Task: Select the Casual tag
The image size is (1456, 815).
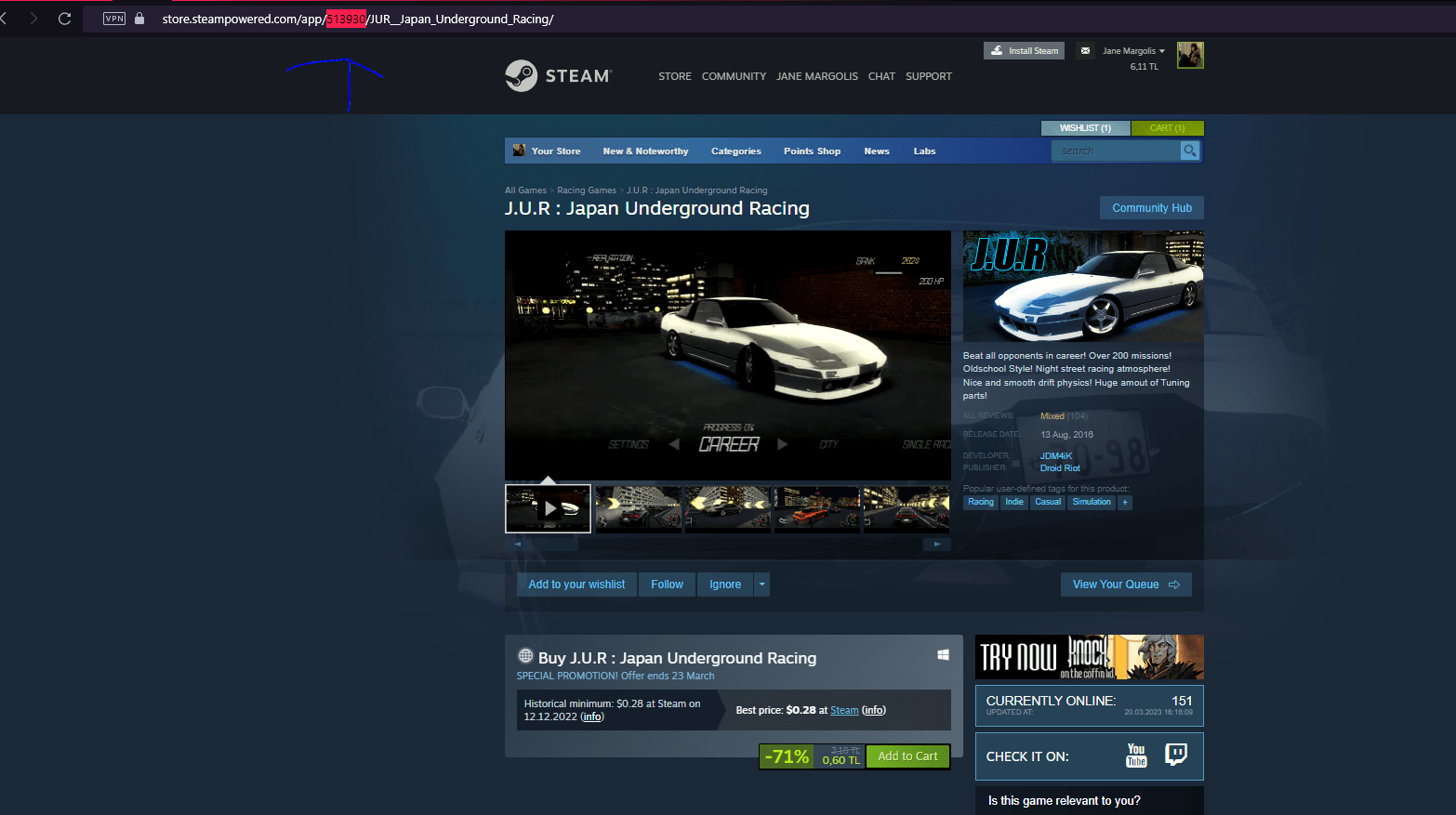Action: pyautogui.click(x=1048, y=502)
